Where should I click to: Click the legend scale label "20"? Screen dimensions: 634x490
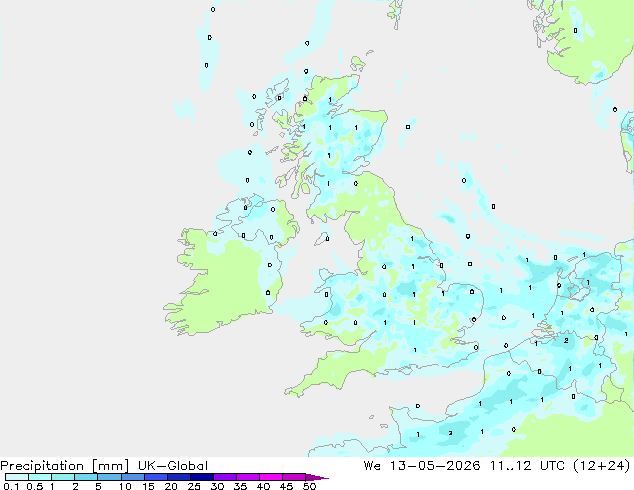(x=171, y=486)
